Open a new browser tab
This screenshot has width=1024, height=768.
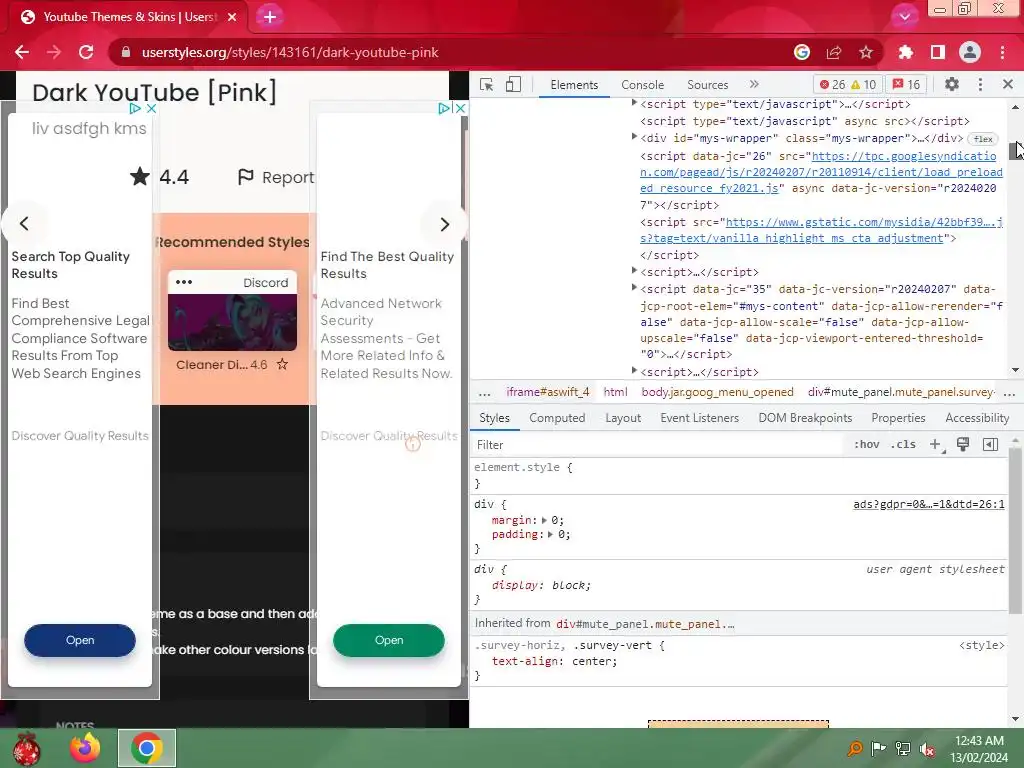[x=270, y=17]
